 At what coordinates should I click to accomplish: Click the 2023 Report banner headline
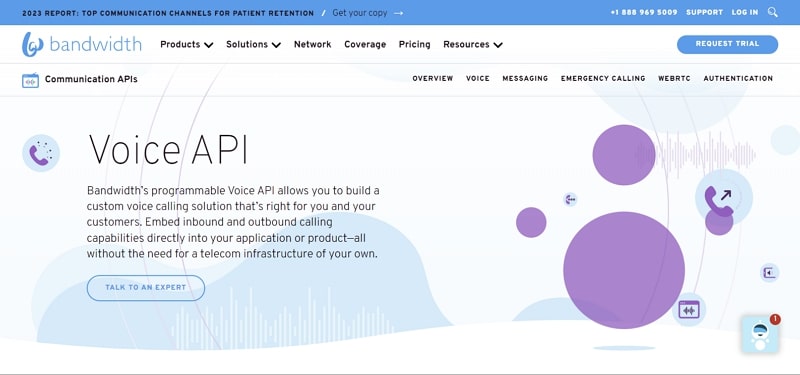[x=168, y=13]
